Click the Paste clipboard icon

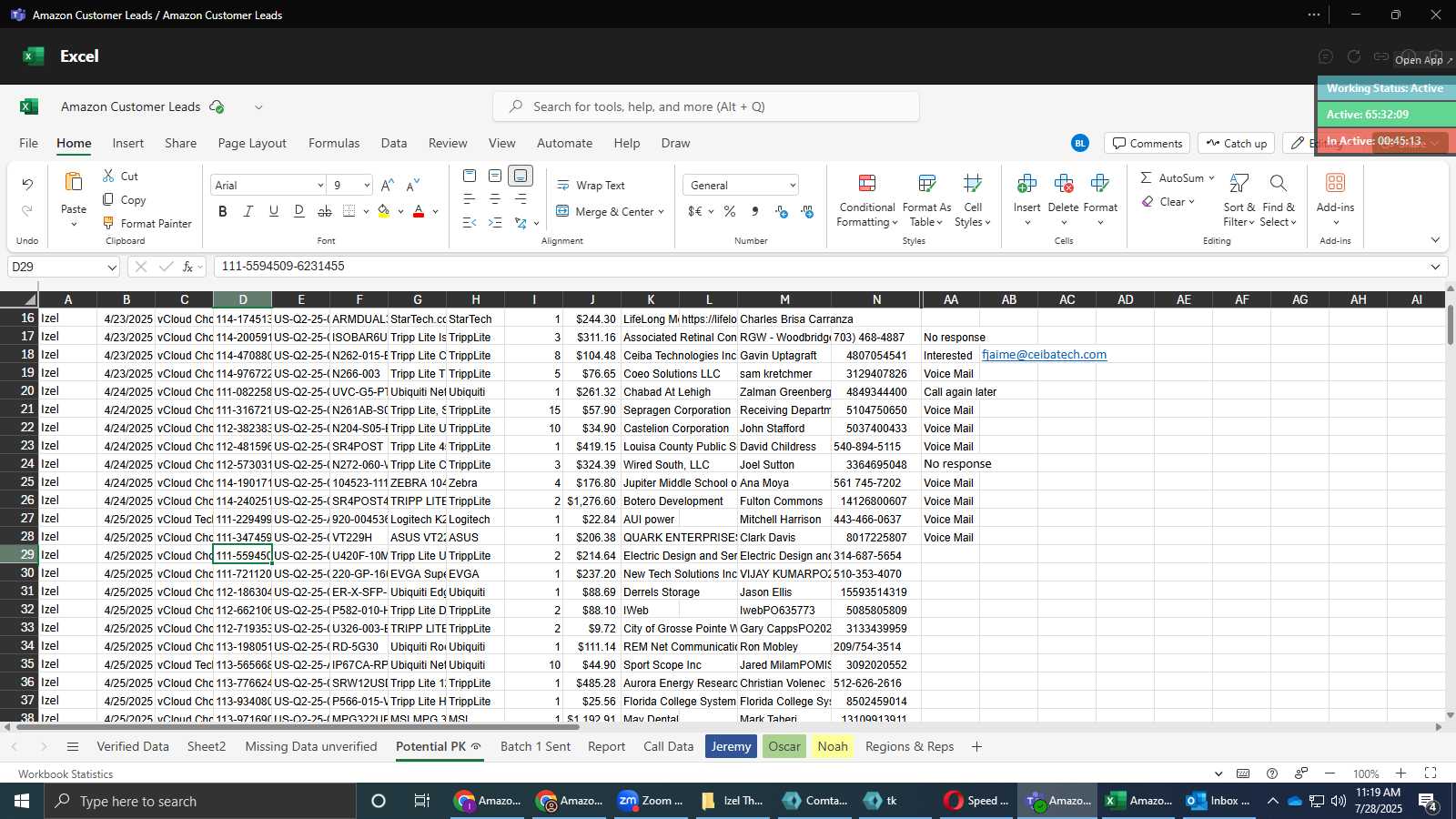pyautogui.click(x=74, y=182)
